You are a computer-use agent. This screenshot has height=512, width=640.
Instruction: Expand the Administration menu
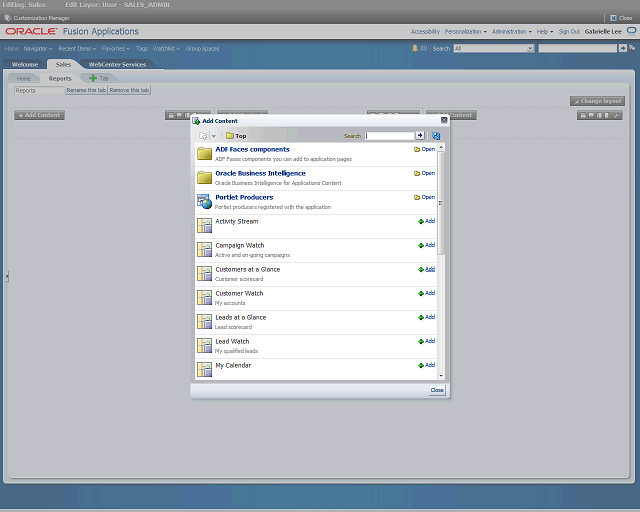coord(512,31)
